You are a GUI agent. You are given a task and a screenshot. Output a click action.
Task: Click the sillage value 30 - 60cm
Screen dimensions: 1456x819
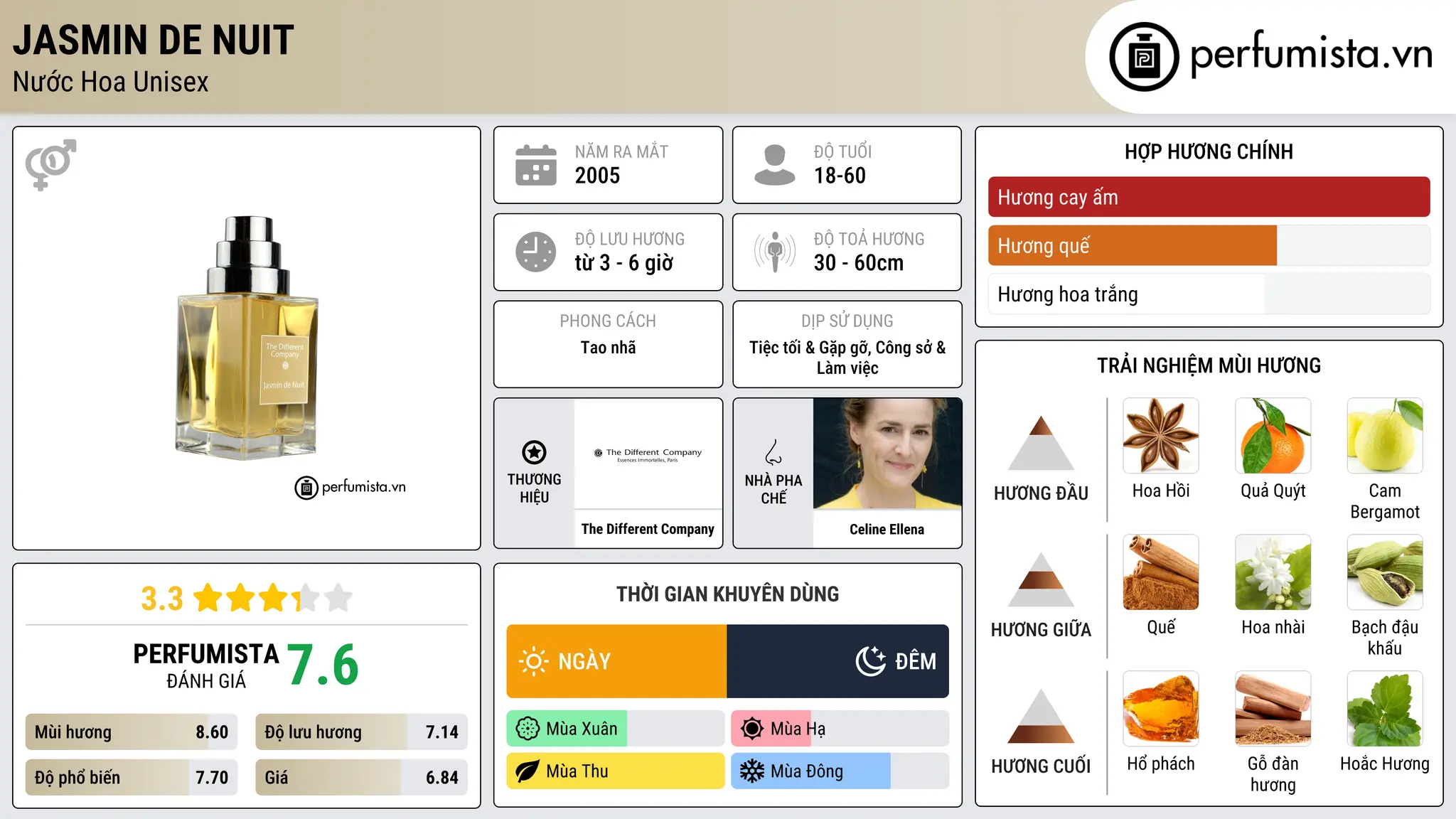pyautogui.click(x=859, y=263)
